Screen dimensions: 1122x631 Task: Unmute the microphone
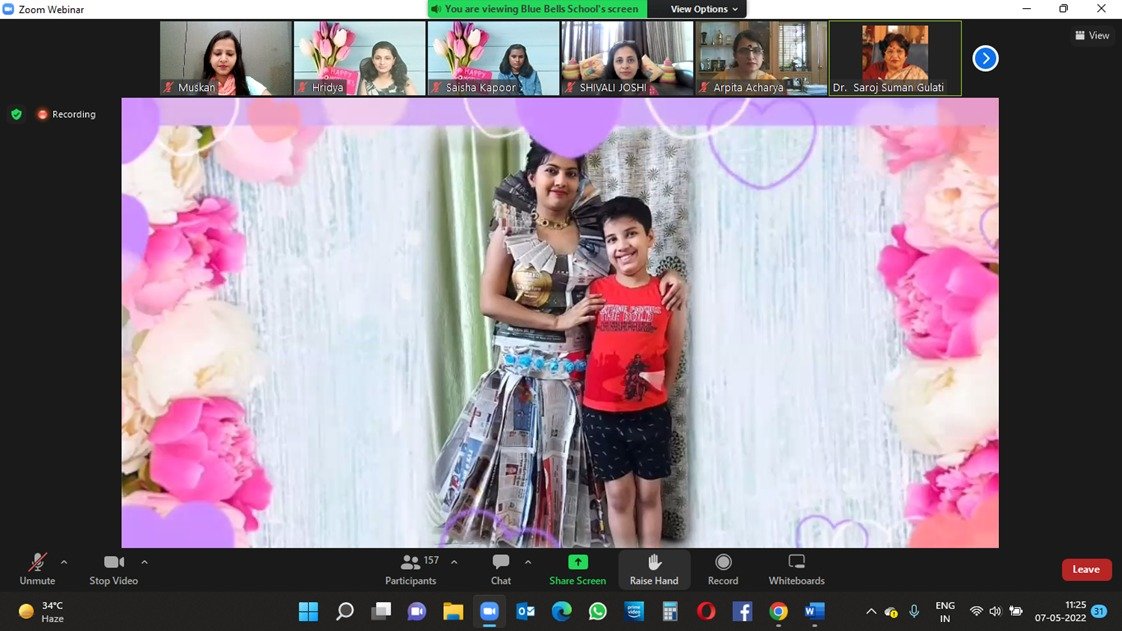pyautogui.click(x=37, y=569)
